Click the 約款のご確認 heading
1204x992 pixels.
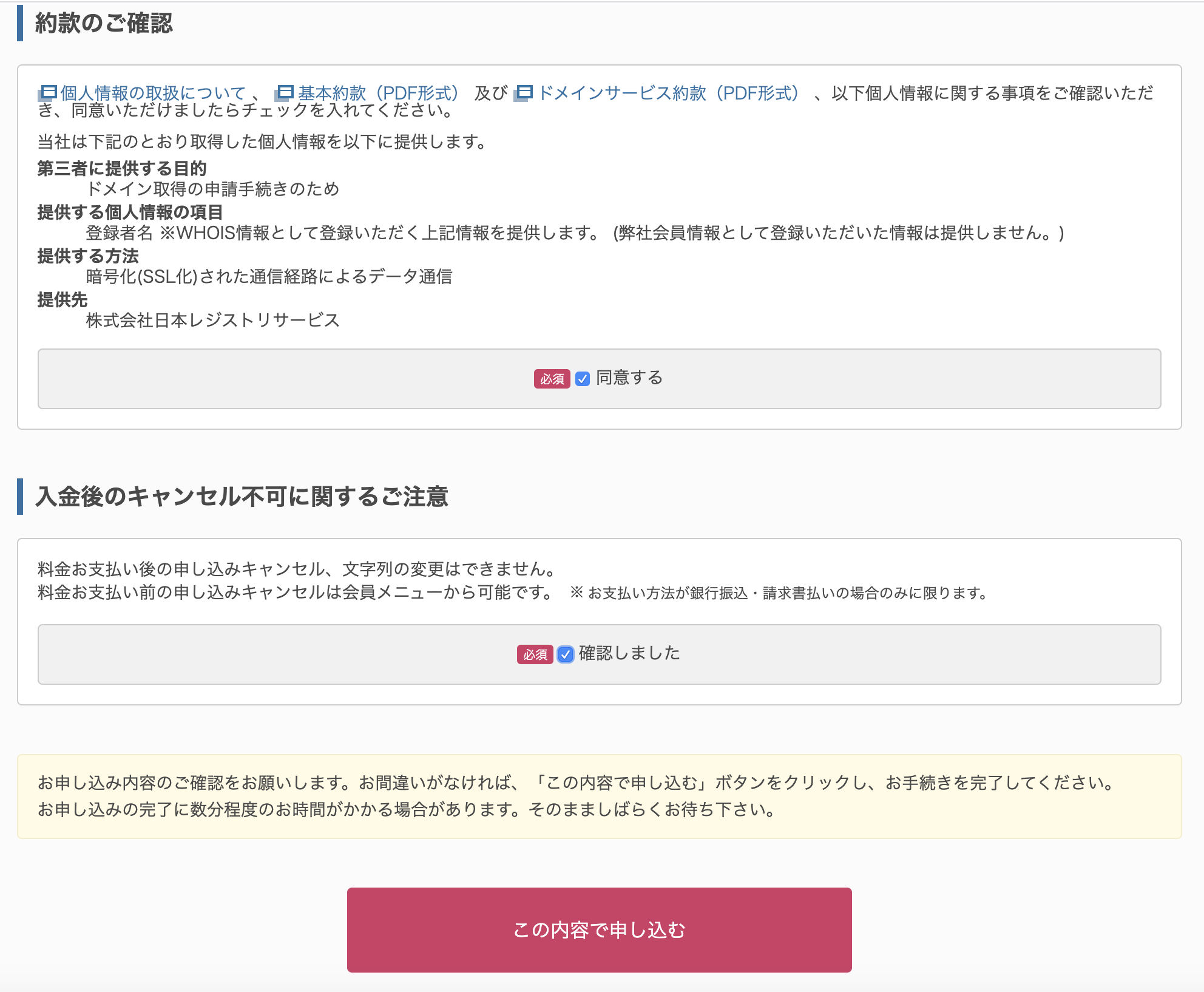[104, 23]
